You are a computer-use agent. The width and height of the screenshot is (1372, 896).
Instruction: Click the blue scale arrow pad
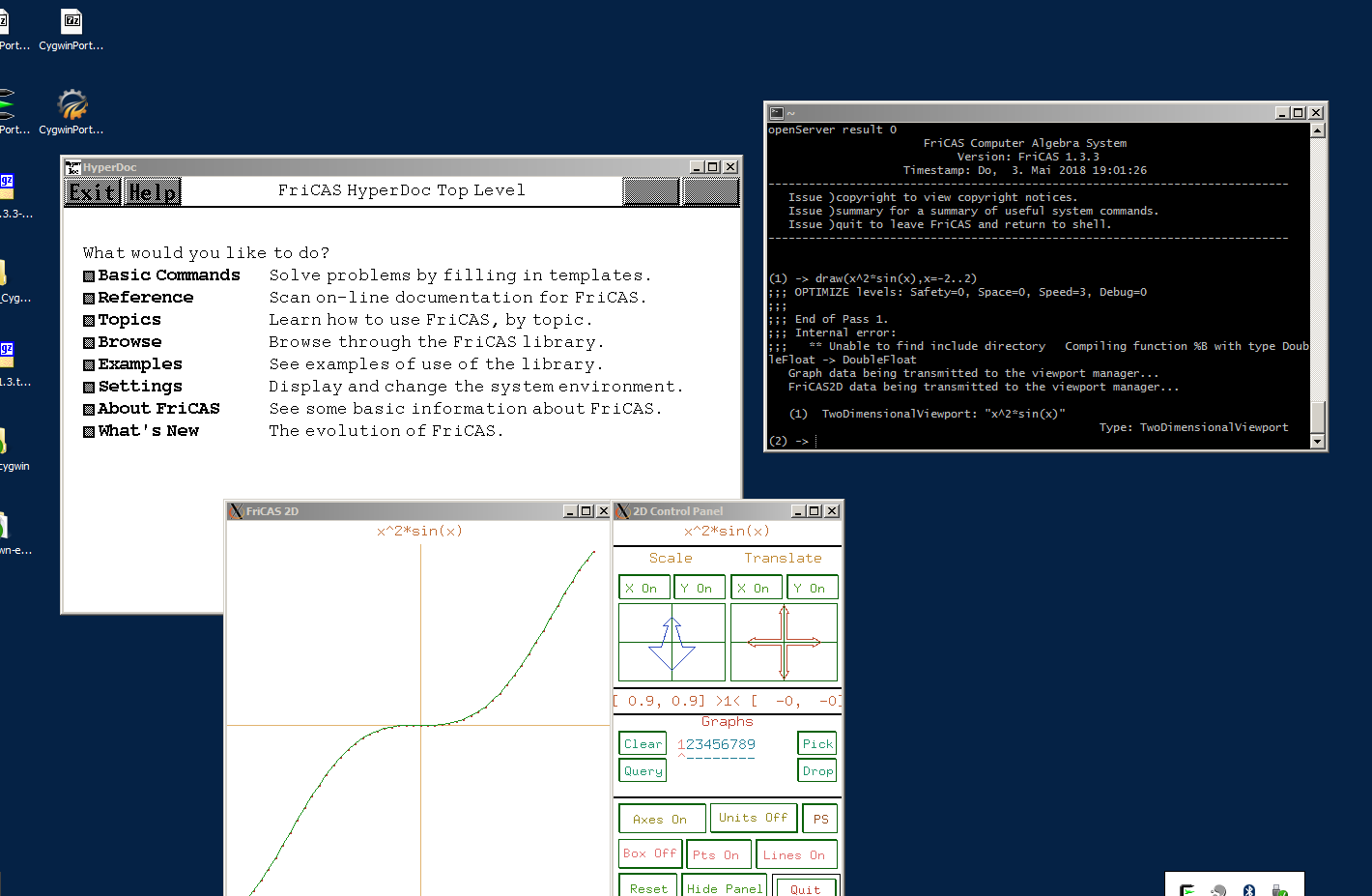pyautogui.click(x=672, y=643)
